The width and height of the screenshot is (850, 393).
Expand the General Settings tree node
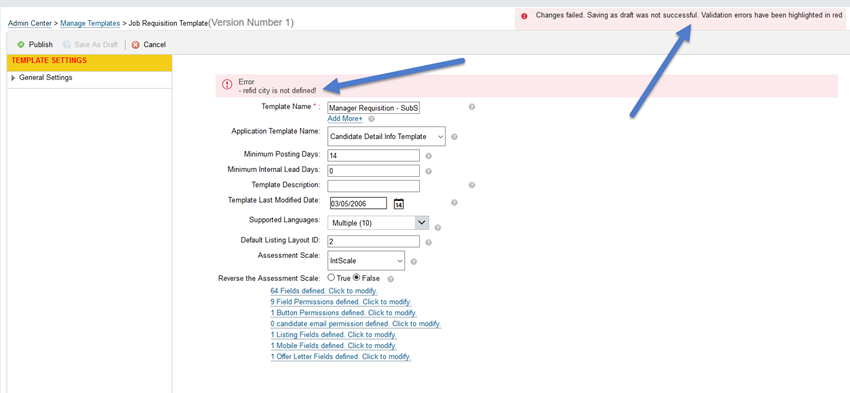point(13,78)
